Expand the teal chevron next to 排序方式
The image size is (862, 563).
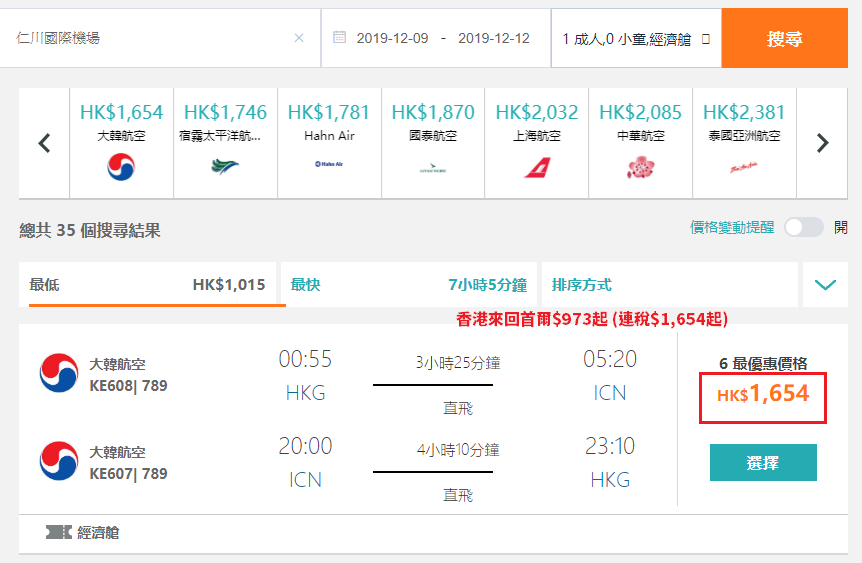click(825, 284)
